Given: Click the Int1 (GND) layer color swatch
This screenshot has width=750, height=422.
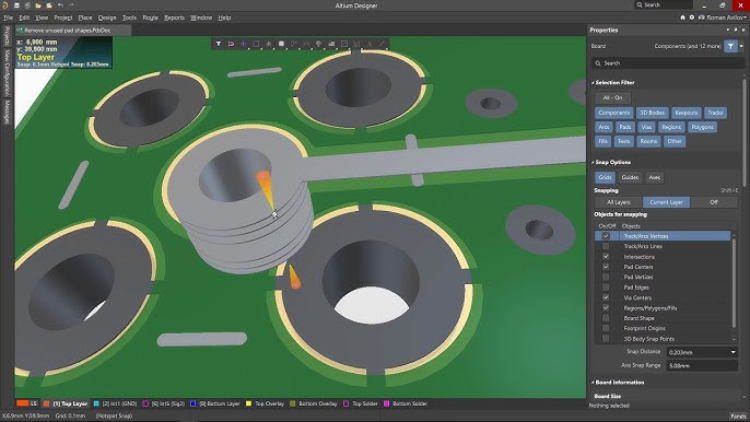Looking at the screenshot, I should point(97,403).
